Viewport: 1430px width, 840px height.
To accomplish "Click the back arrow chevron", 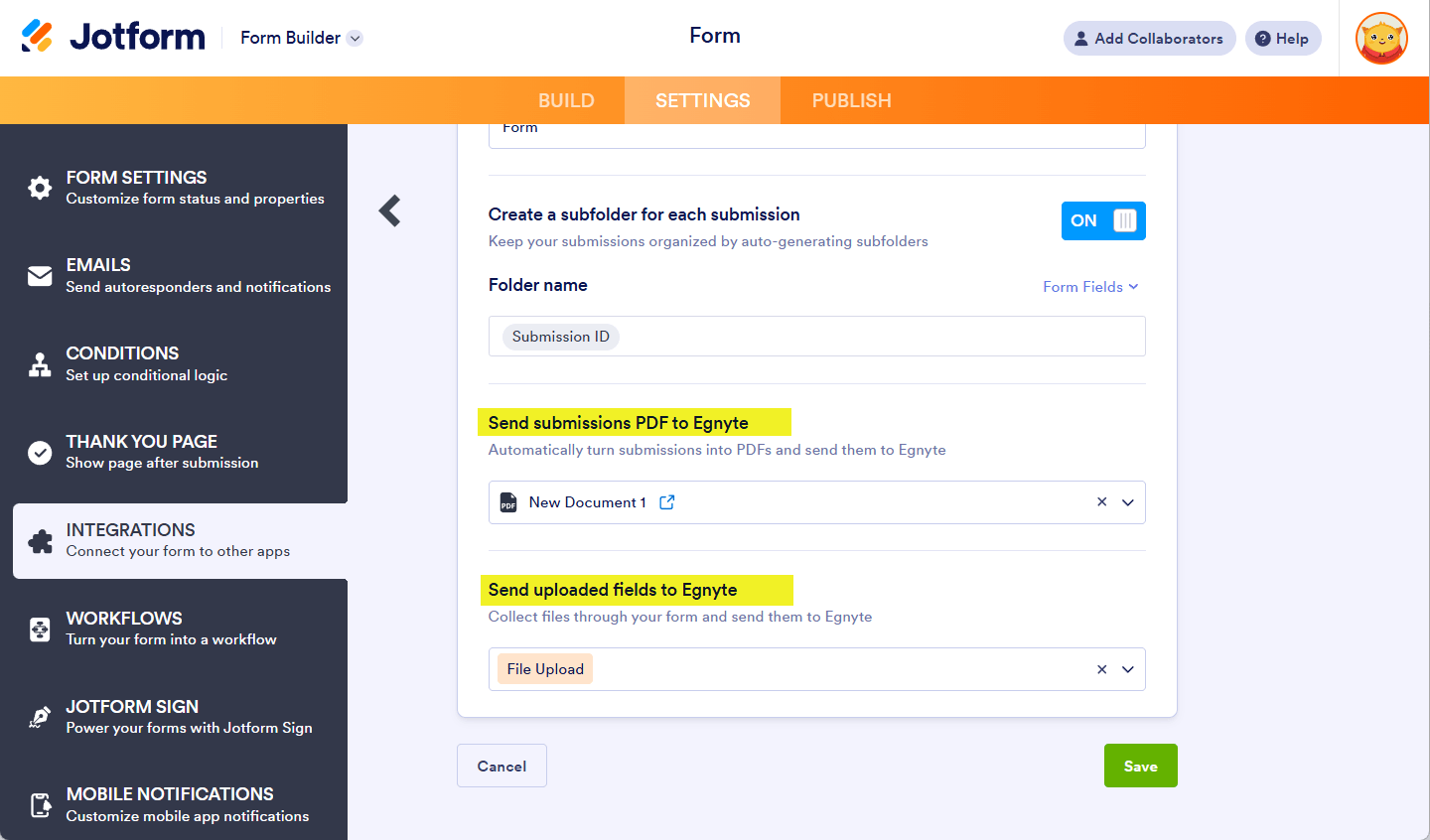I will point(390,210).
